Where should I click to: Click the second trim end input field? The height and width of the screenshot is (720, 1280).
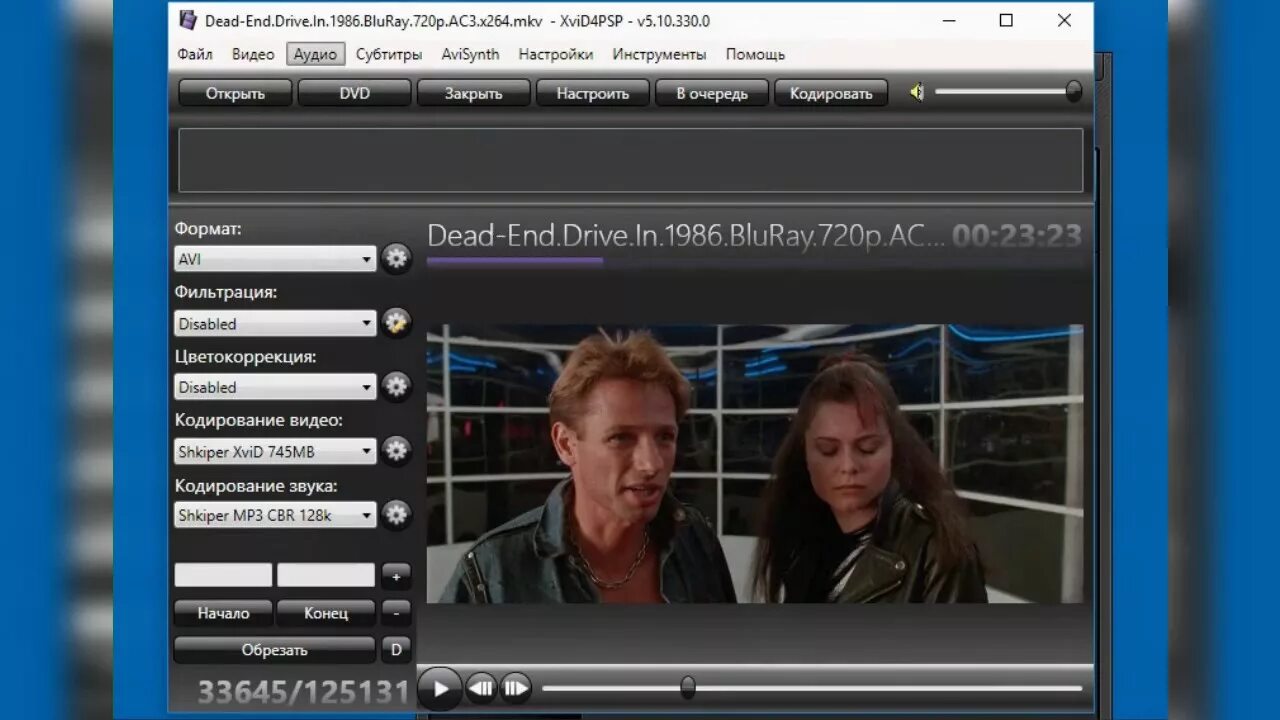tap(326, 575)
